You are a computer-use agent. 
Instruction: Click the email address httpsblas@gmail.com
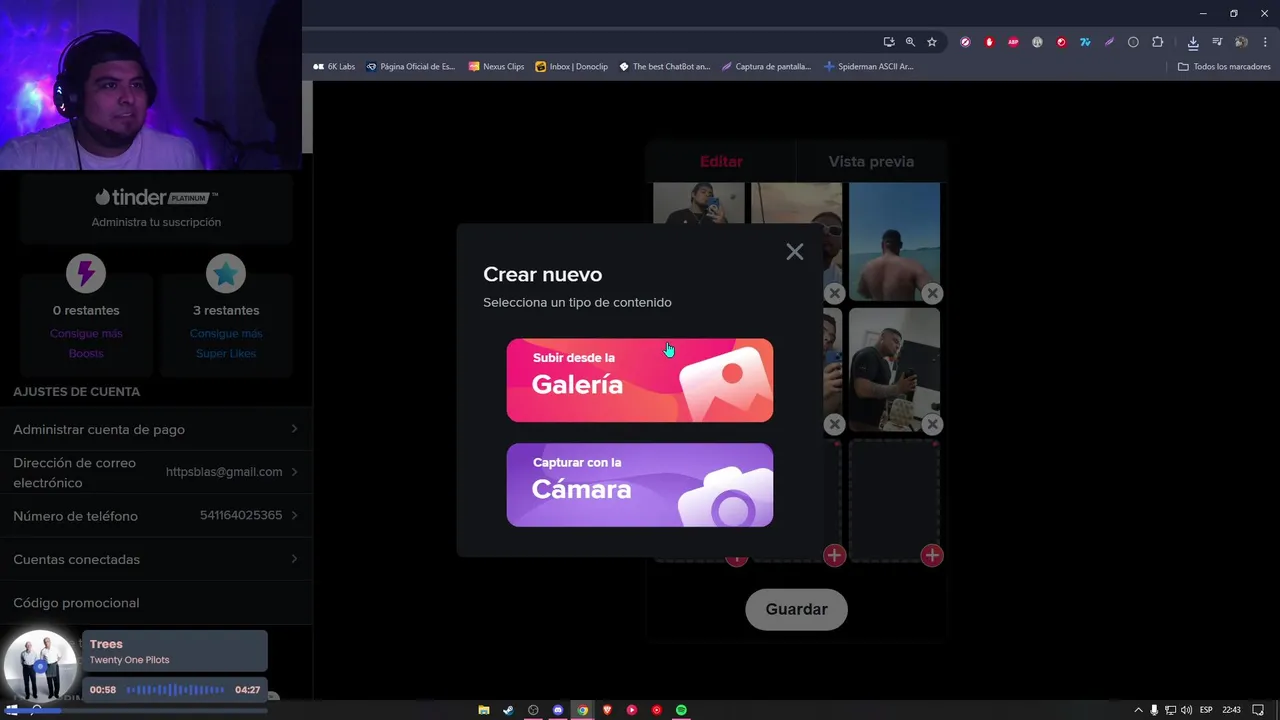pos(224,472)
